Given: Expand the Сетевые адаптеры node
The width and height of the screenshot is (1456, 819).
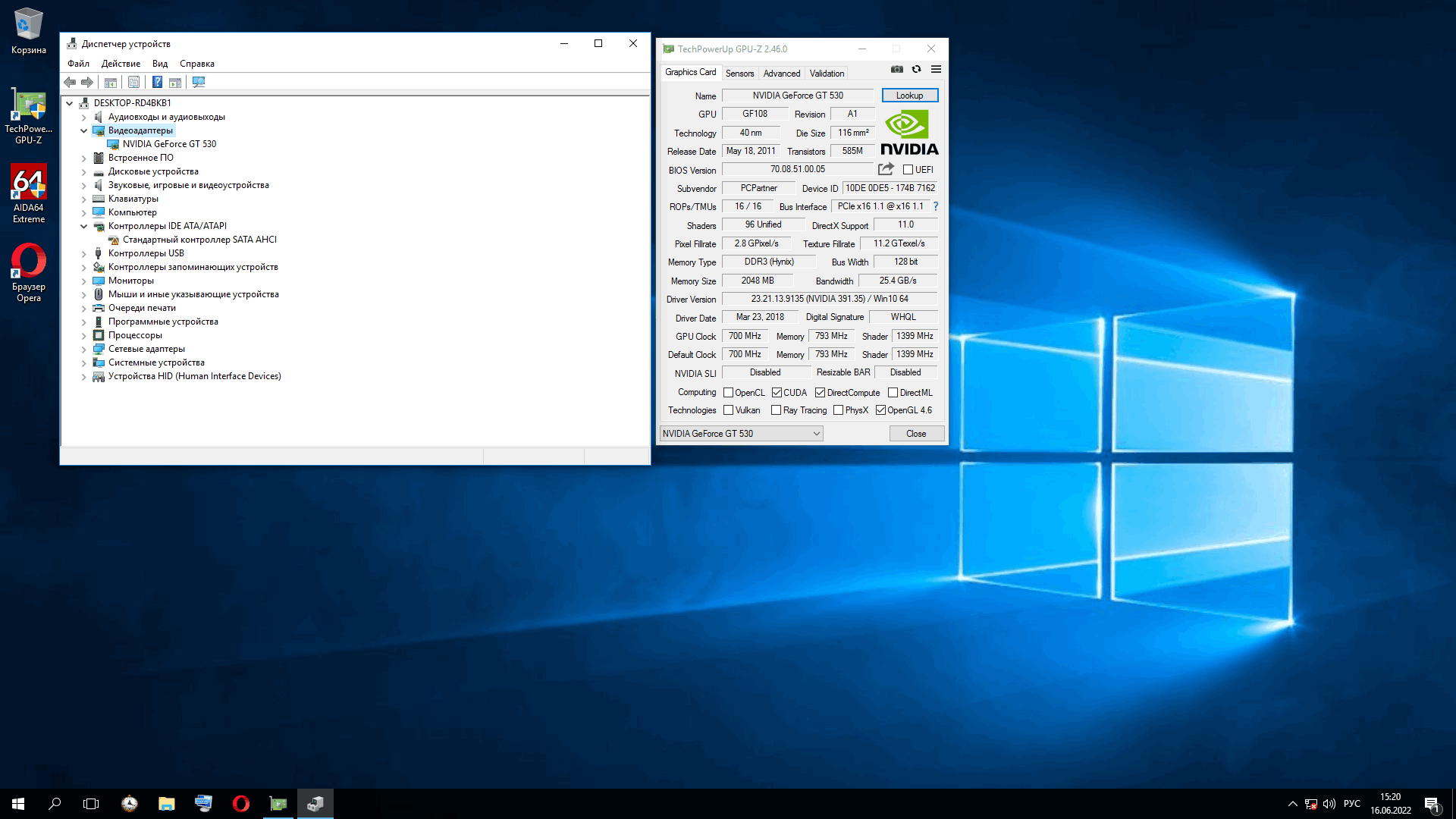Looking at the screenshot, I should (84, 350).
